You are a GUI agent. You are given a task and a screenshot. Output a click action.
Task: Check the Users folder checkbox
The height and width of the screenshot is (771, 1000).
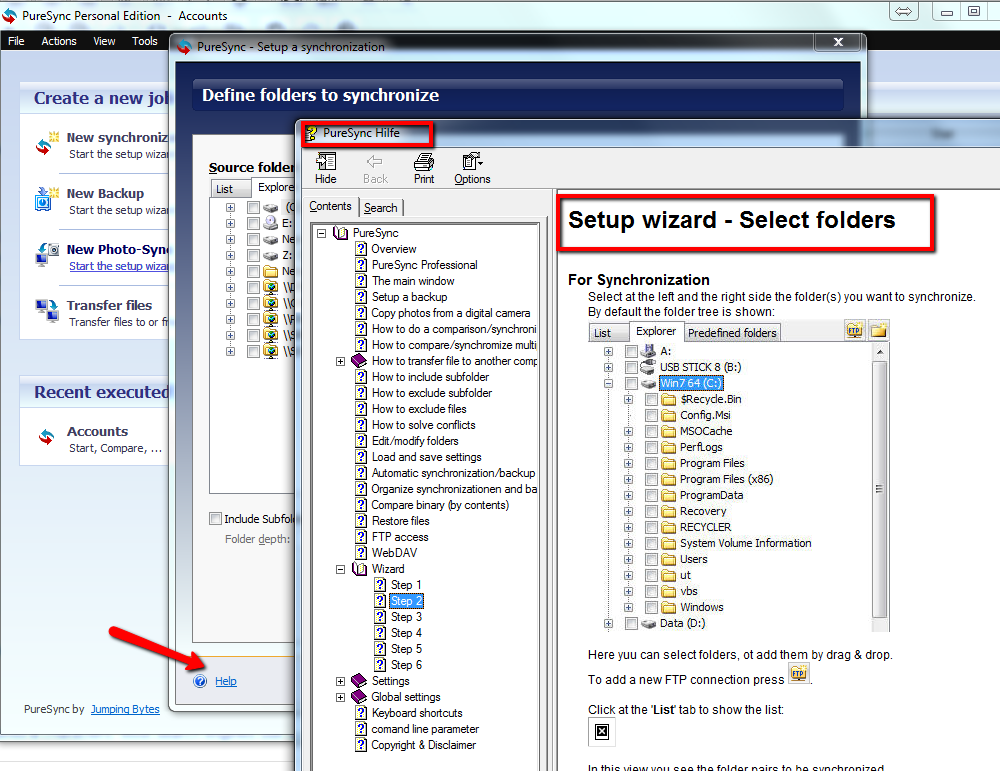(651, 559)
